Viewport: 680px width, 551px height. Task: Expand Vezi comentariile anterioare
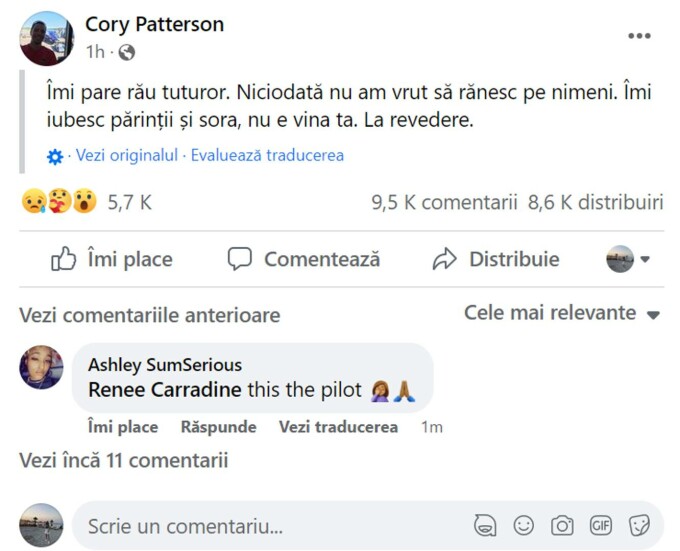tap(150, 315)
